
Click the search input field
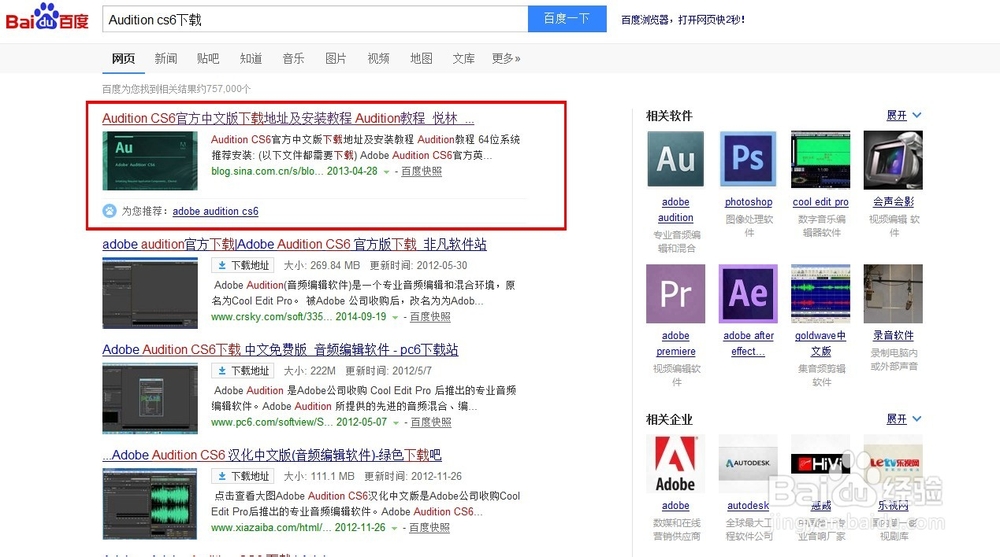click(x=315, y=19)
